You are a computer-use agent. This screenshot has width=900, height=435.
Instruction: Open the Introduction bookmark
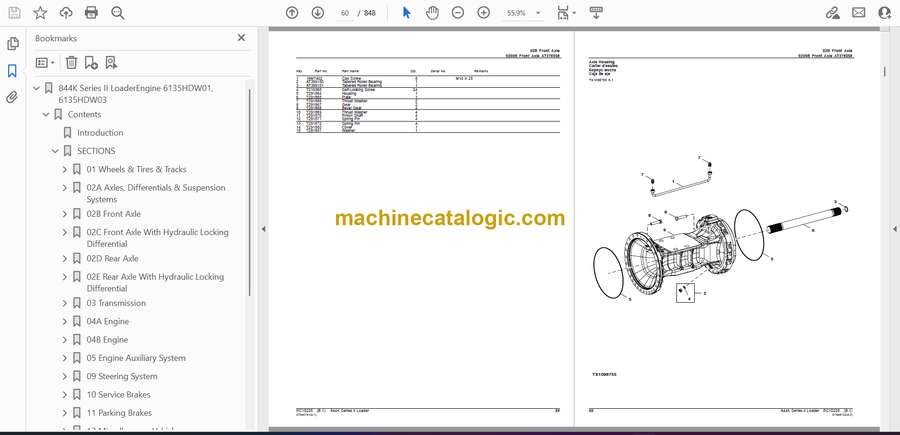[x=100, y=133]
